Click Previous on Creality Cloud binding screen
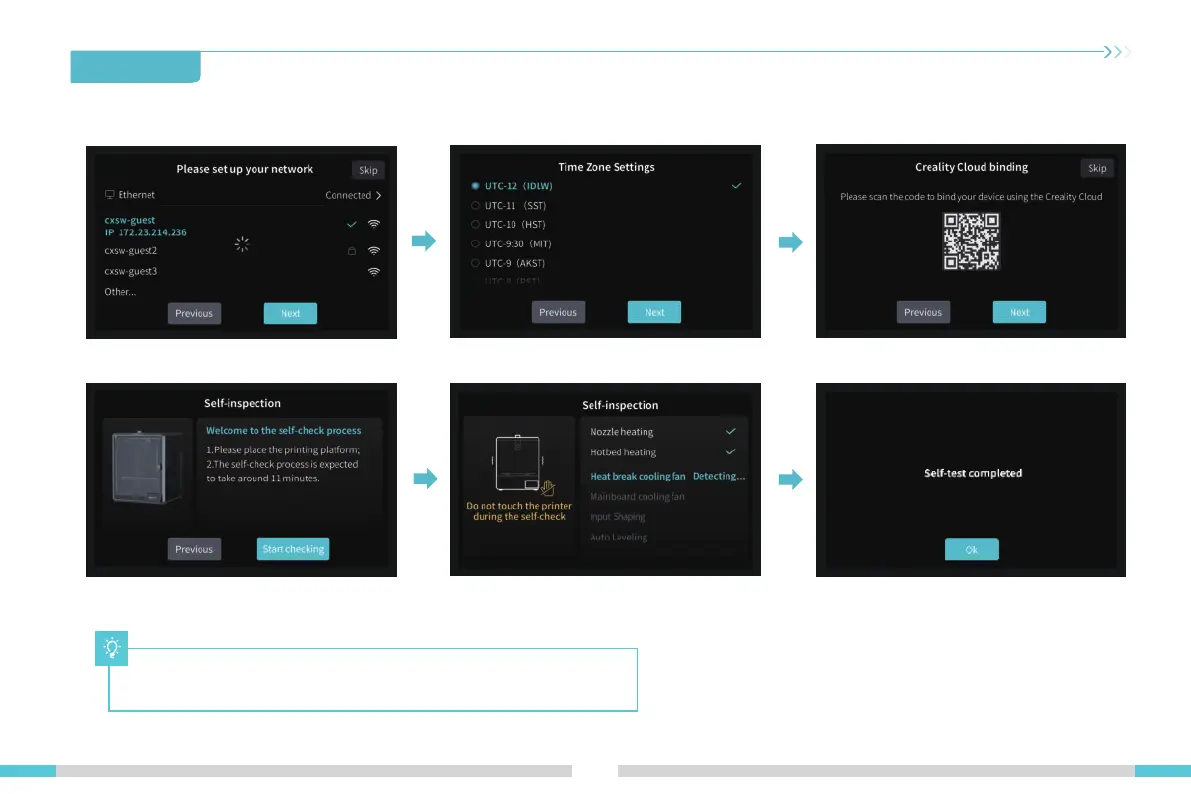This screenshot has height=794, width=1191. pyautogui.click(x=923, y=312)
